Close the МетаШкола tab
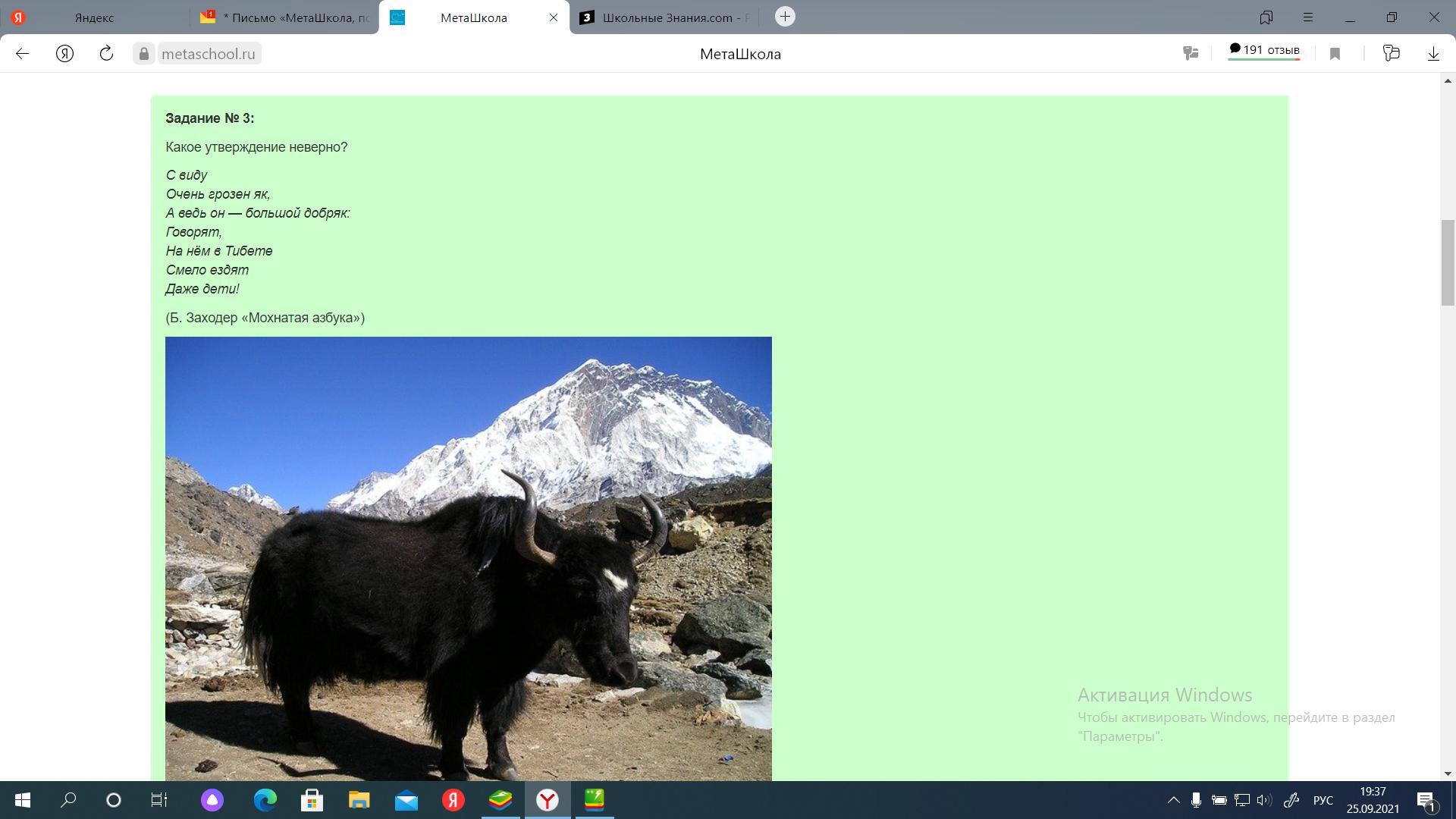The height and width of the screenshot is (819, 1456). 554,17
